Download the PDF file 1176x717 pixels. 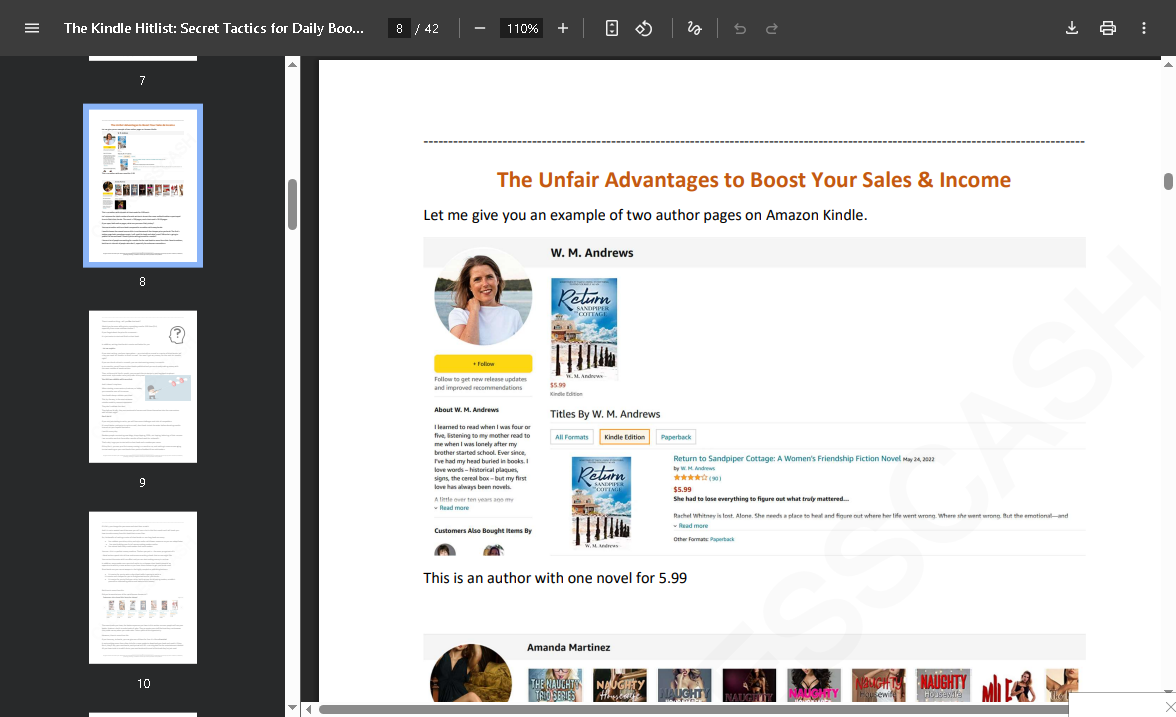[x=1072, y=28]
